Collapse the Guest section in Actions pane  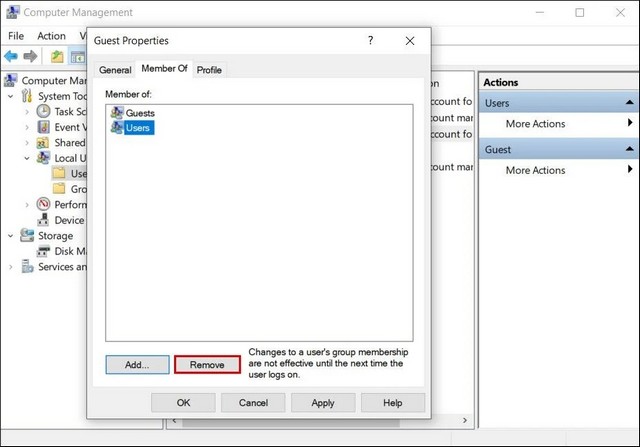click(x=629, y=149)
